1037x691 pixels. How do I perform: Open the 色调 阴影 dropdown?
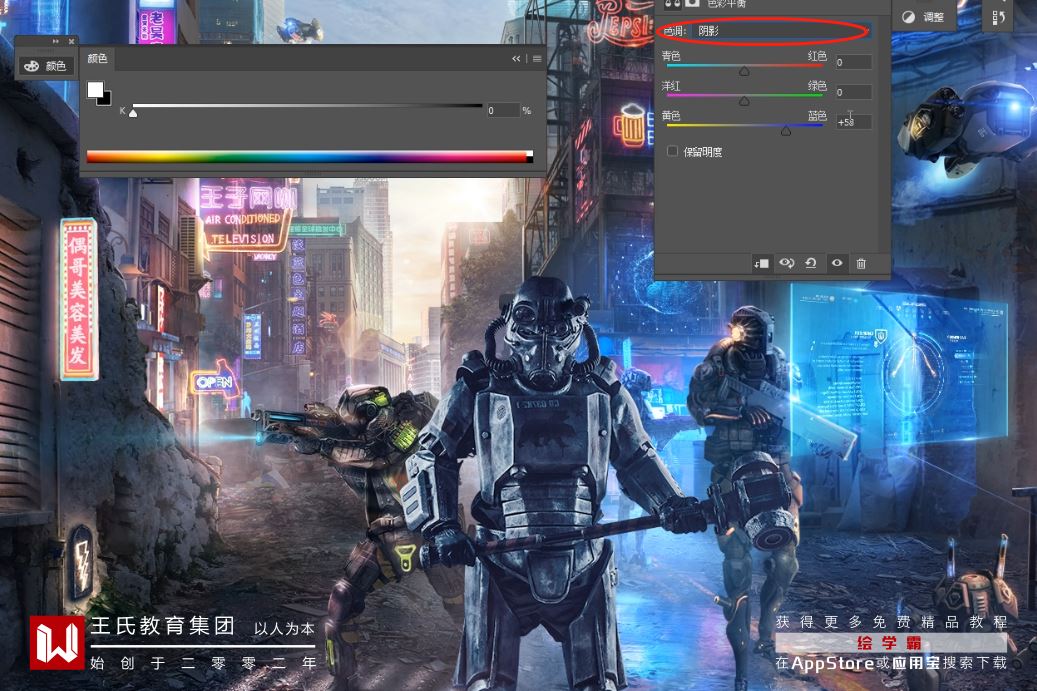(783, 30)
